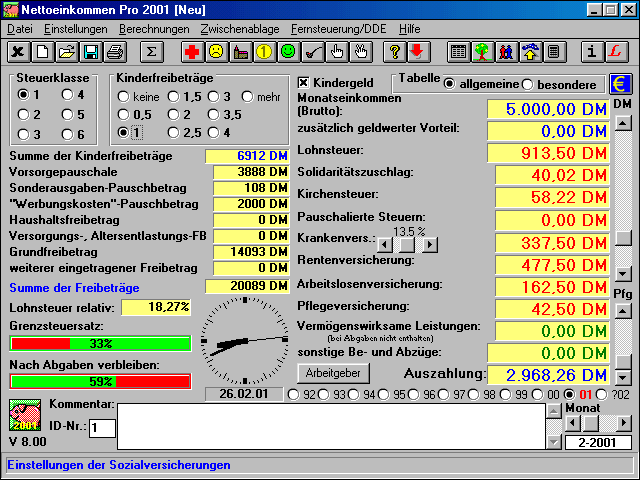Click up arrow of DM scrollbar
This screenshot has height=480, width=640.
pyautogui.click(x=622, y=123)
